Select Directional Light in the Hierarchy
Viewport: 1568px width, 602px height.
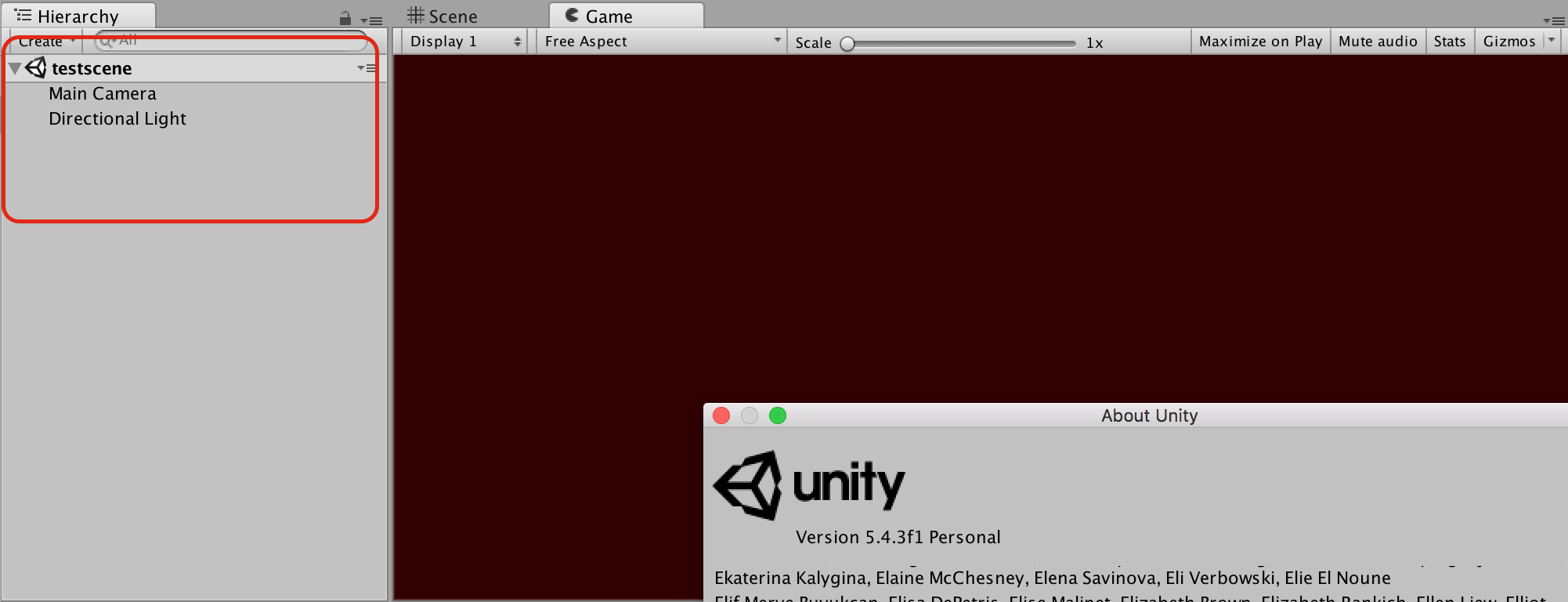click(117, 119)
